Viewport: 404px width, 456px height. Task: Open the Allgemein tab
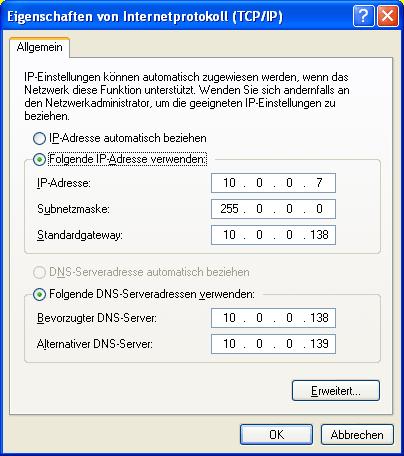pyautogui.click(x=40, y=47)
